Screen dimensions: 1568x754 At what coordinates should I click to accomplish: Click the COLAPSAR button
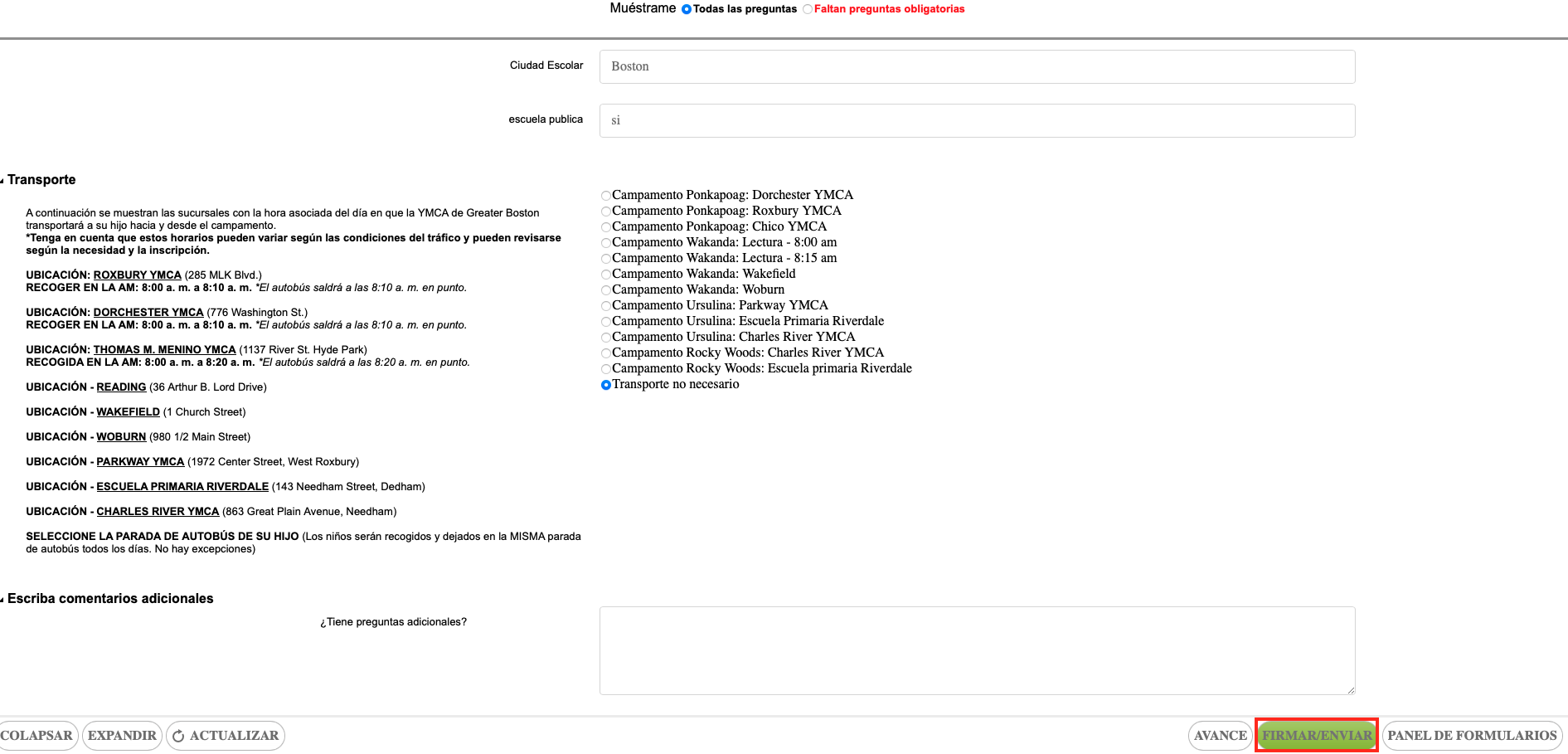pyautogui.click(x=37, y=736)
